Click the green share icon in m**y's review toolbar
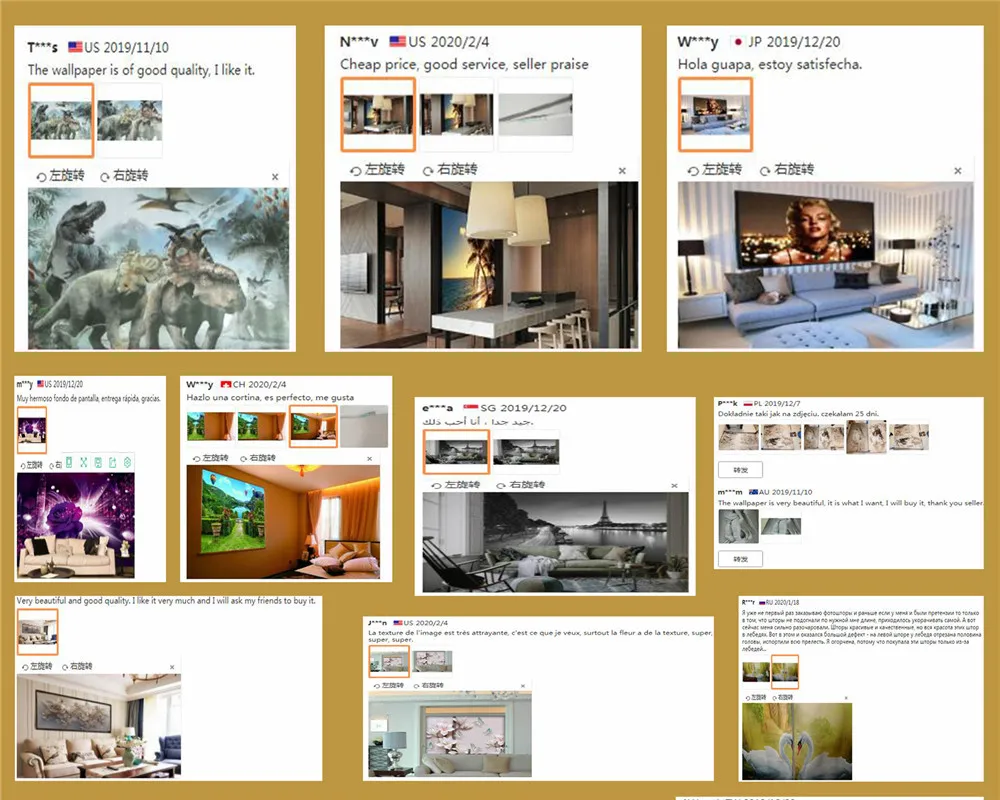This screenshot has width=1000, height=800. [x=113, y=463]
